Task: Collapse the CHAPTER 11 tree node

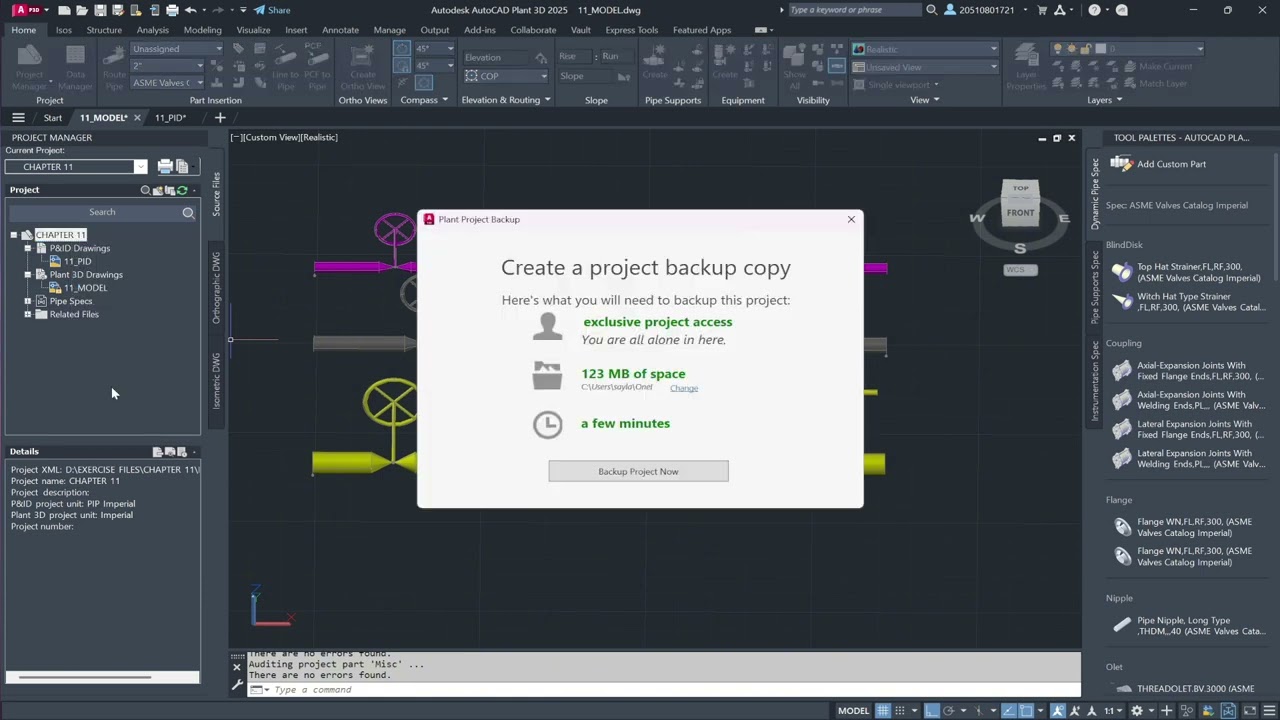Action: (14, 235)
